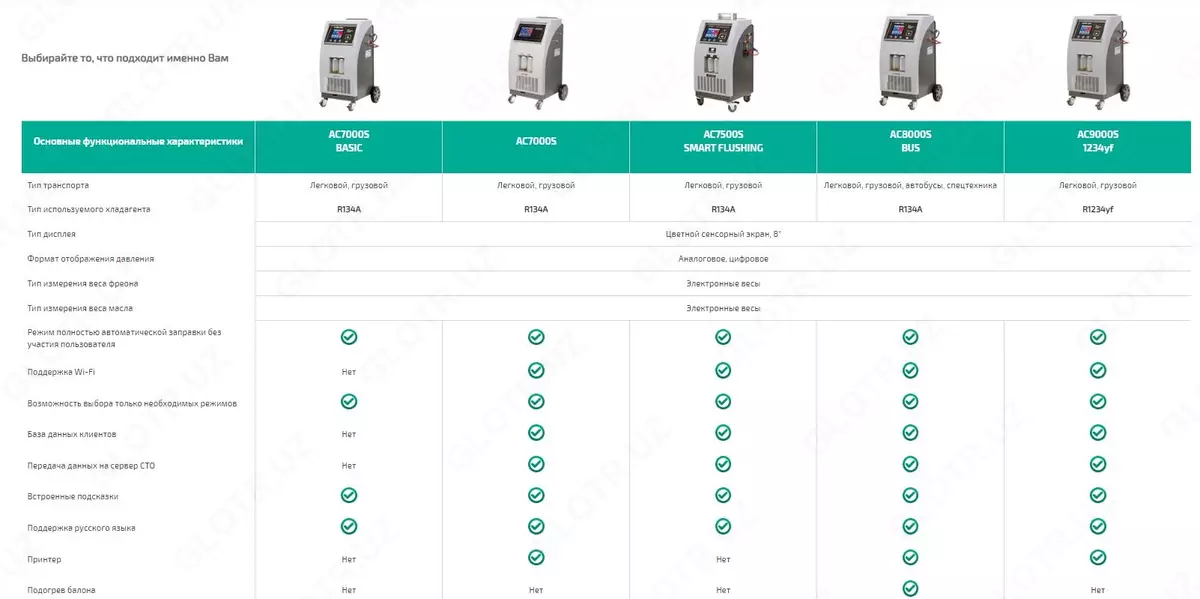This screenshot has height=599, width=1200.
Task: Click the auto-refill mode checkmark for AC7000S BASIC
Action: click(x=348, y=337)
